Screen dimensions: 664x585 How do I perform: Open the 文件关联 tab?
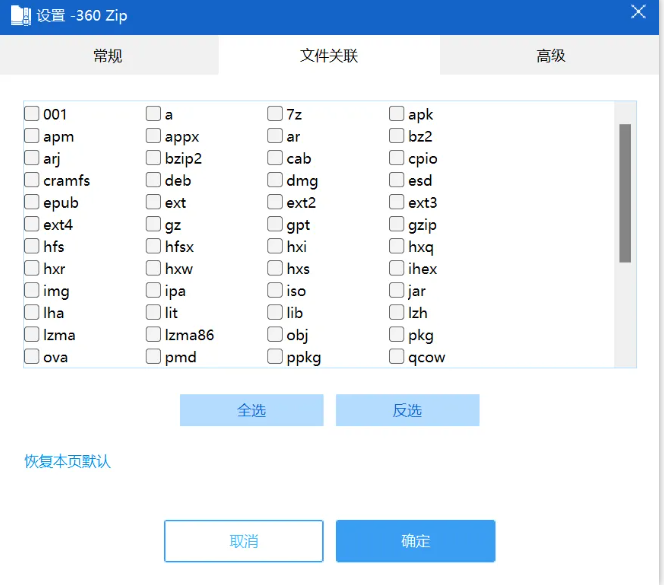(x=329, y=55)
